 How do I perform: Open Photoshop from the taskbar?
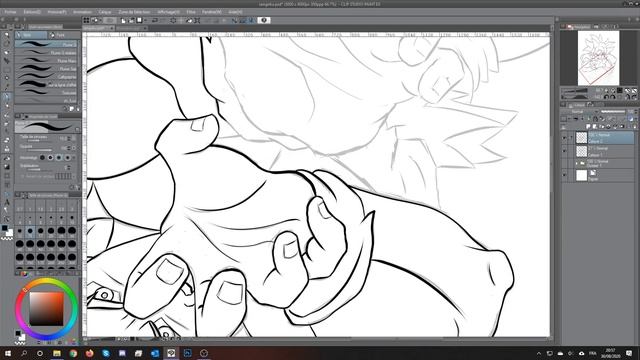click(x=187, y=353)
